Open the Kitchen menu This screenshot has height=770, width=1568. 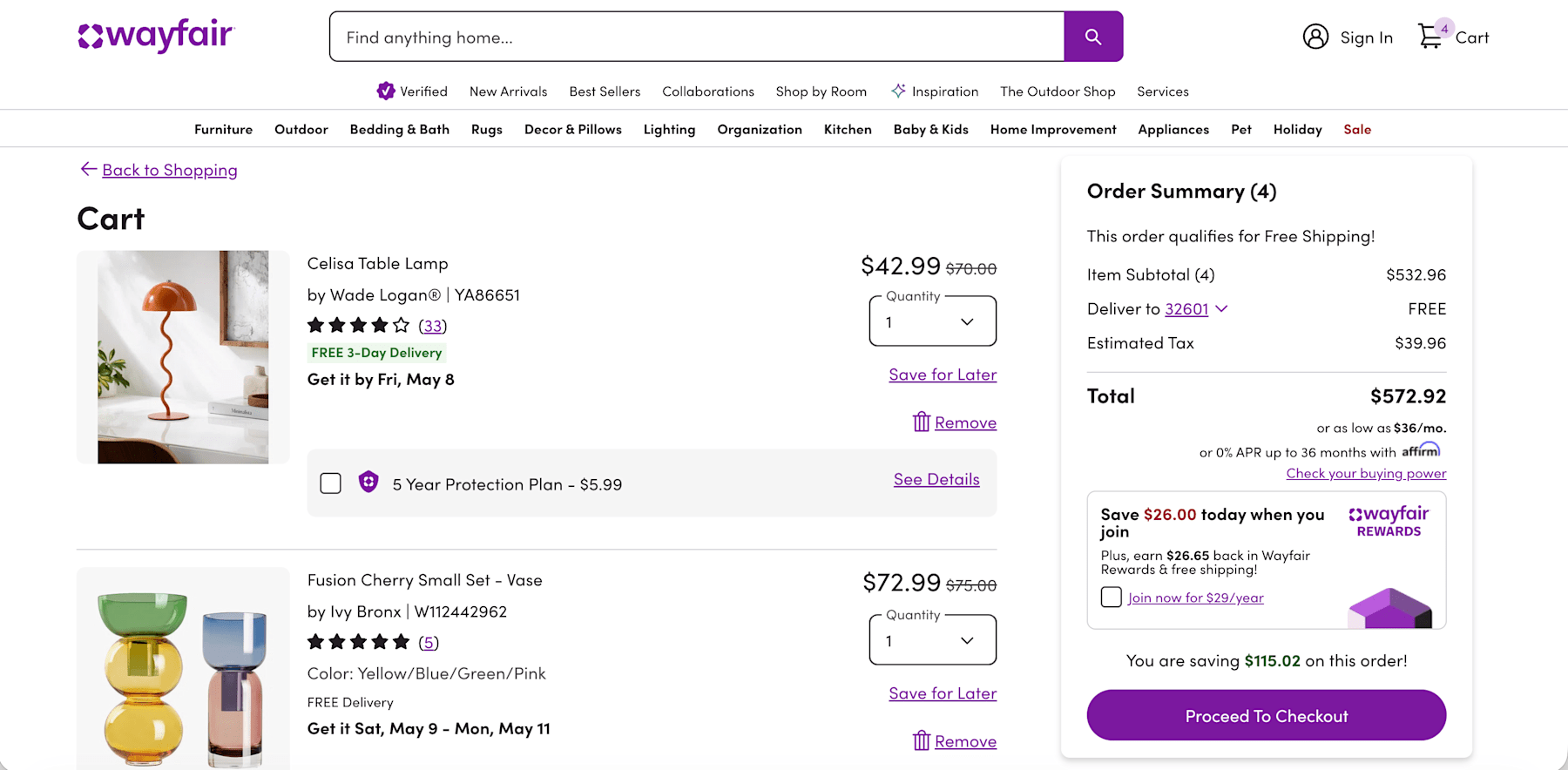[x=848, y=129]
